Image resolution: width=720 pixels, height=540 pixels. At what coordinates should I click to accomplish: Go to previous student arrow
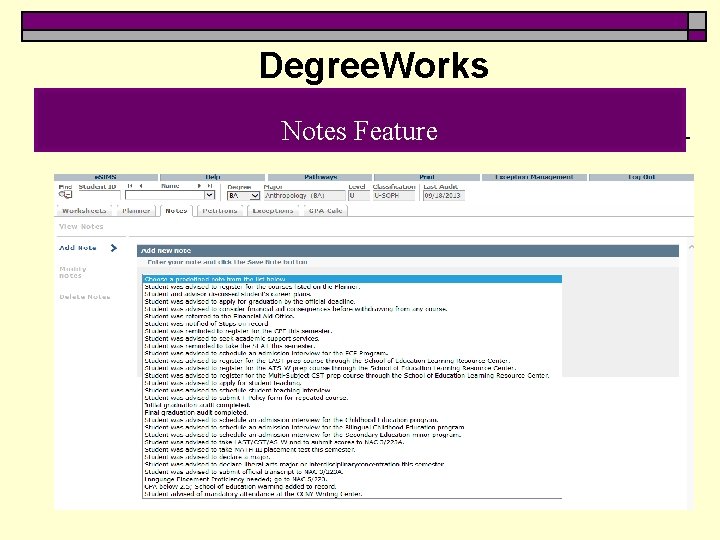(141, 186)
